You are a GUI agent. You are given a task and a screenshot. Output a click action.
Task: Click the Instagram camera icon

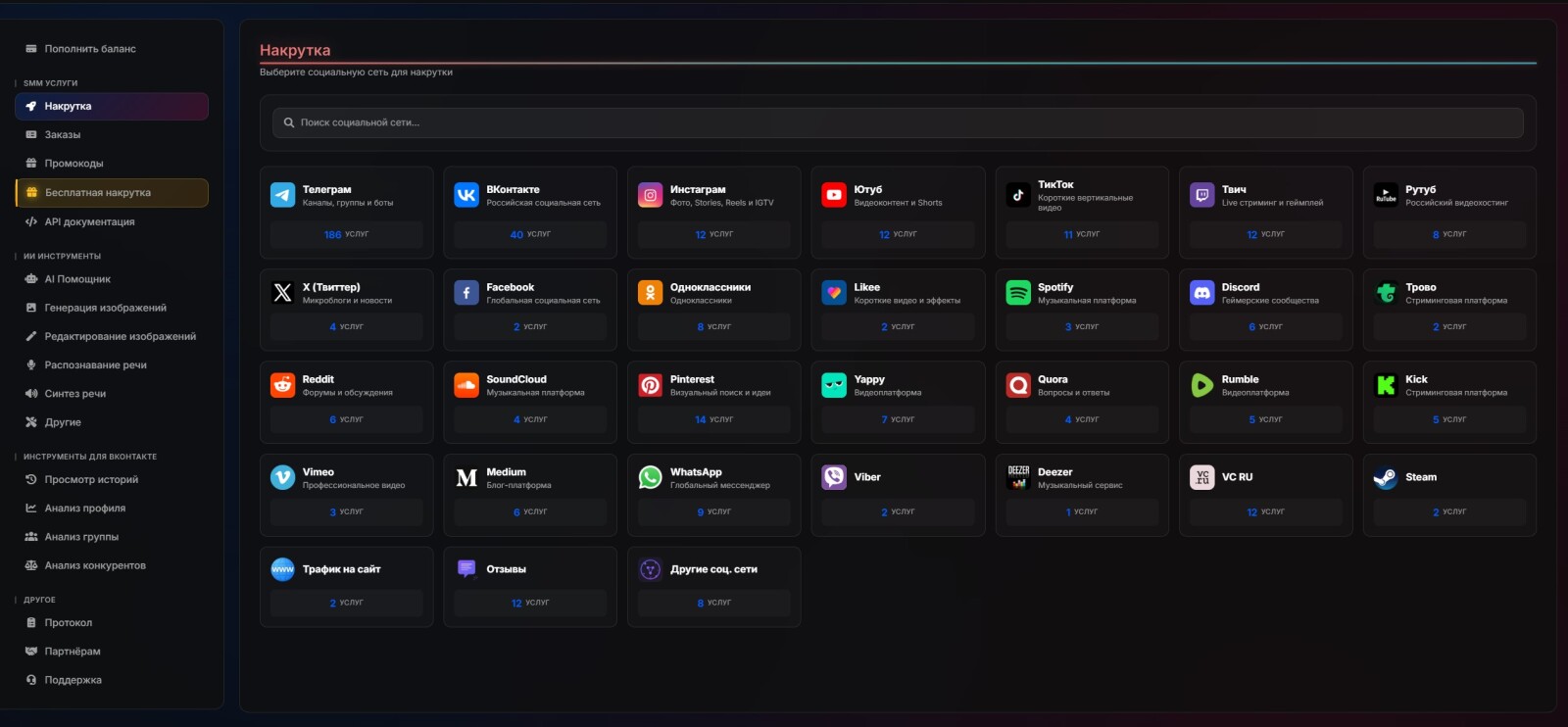click(650, 195)
